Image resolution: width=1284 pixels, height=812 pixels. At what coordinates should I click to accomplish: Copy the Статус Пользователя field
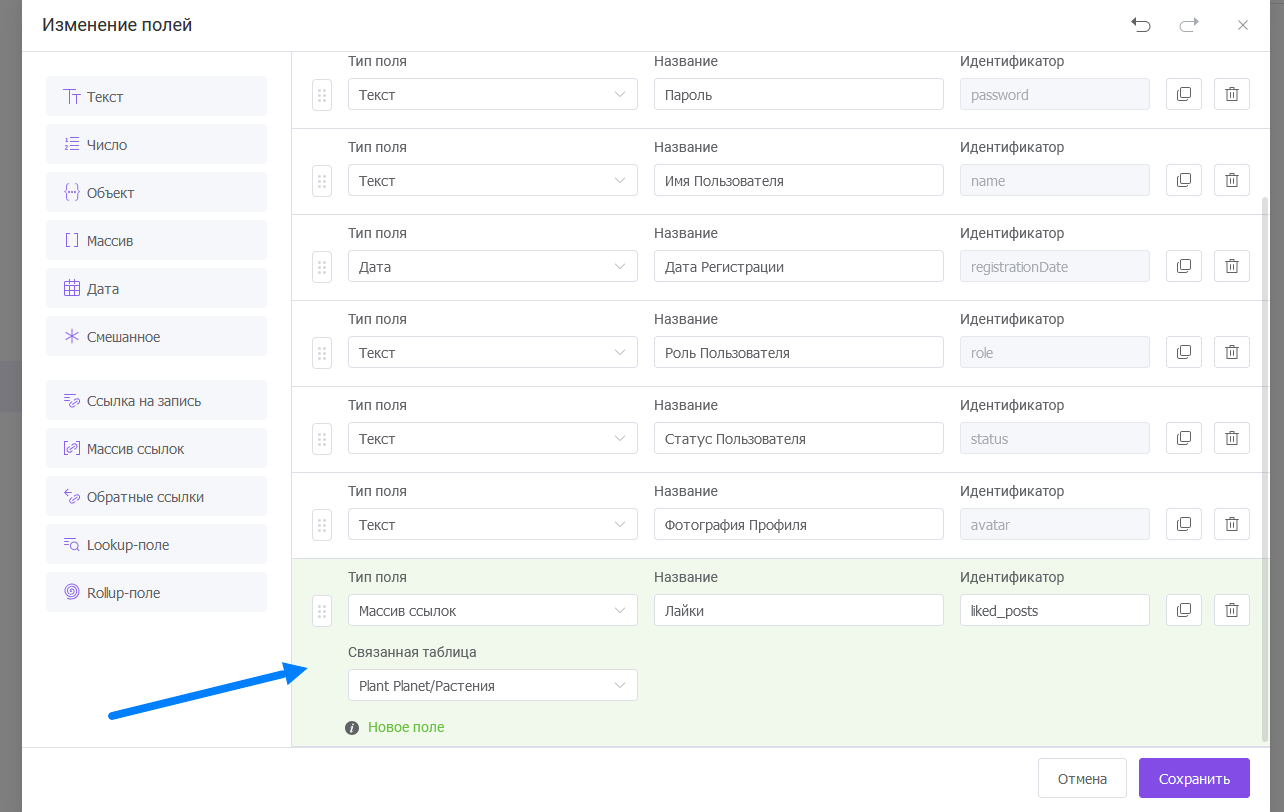(x=1184, y=438)
